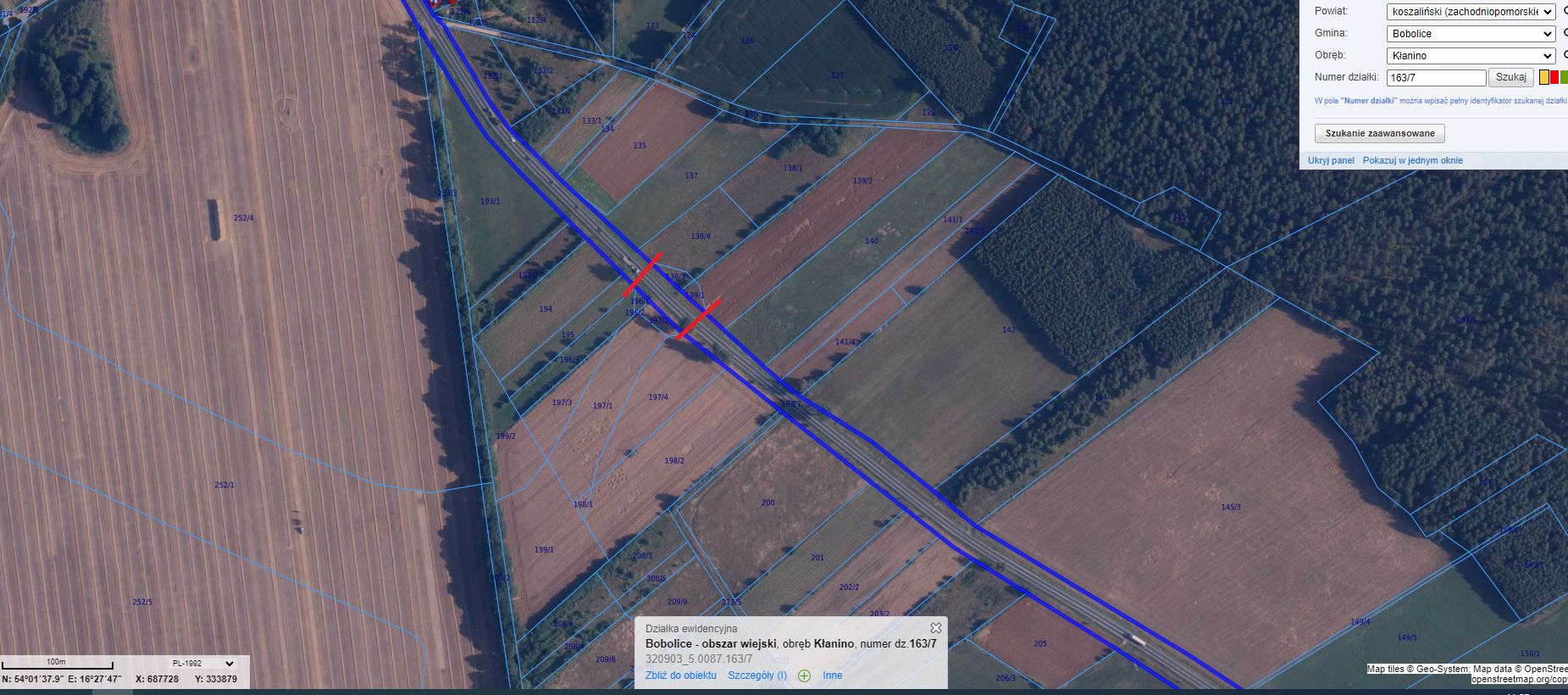Image resolution: width=1568 pixels, height=695 pixels.
Task: Close the parcel info popup
Action: 935,628
